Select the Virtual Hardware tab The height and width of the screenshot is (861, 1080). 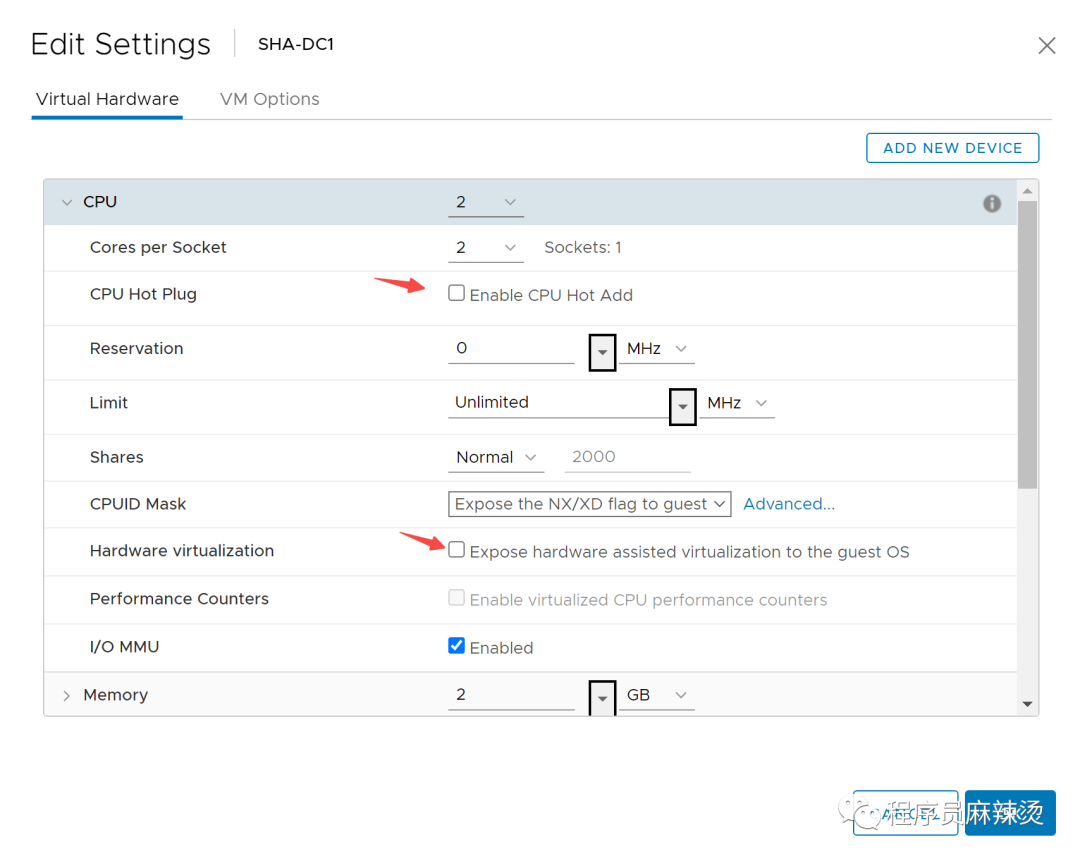tap(107, 99)
